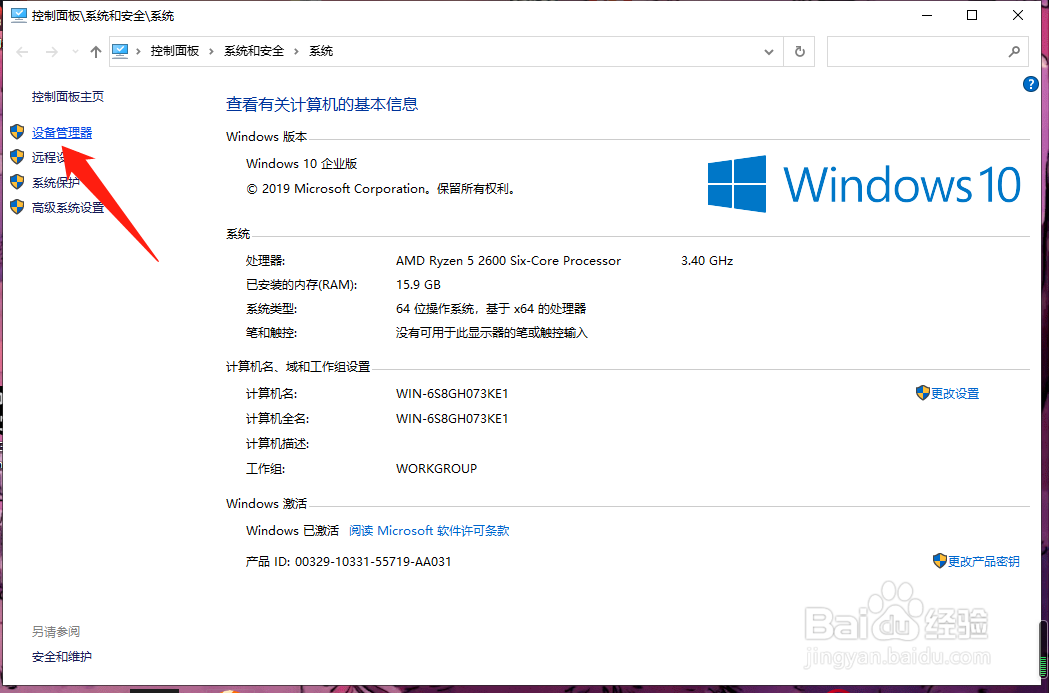Click © 2019 Microsoft Corporation copyright text
The image size is (1049, 693).
click(x=381, y=189)
